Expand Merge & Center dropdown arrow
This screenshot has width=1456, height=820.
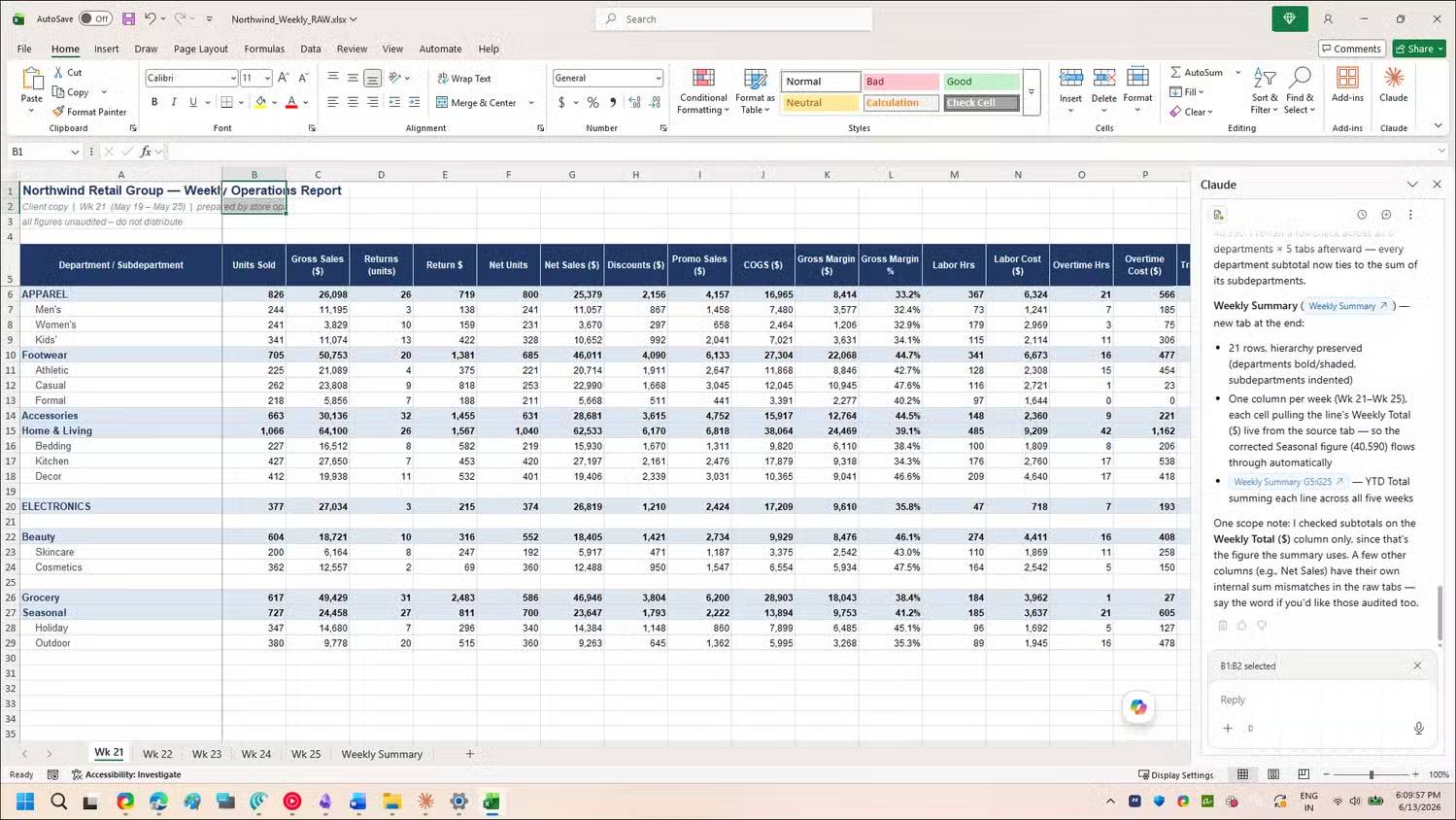coord(531,102)
